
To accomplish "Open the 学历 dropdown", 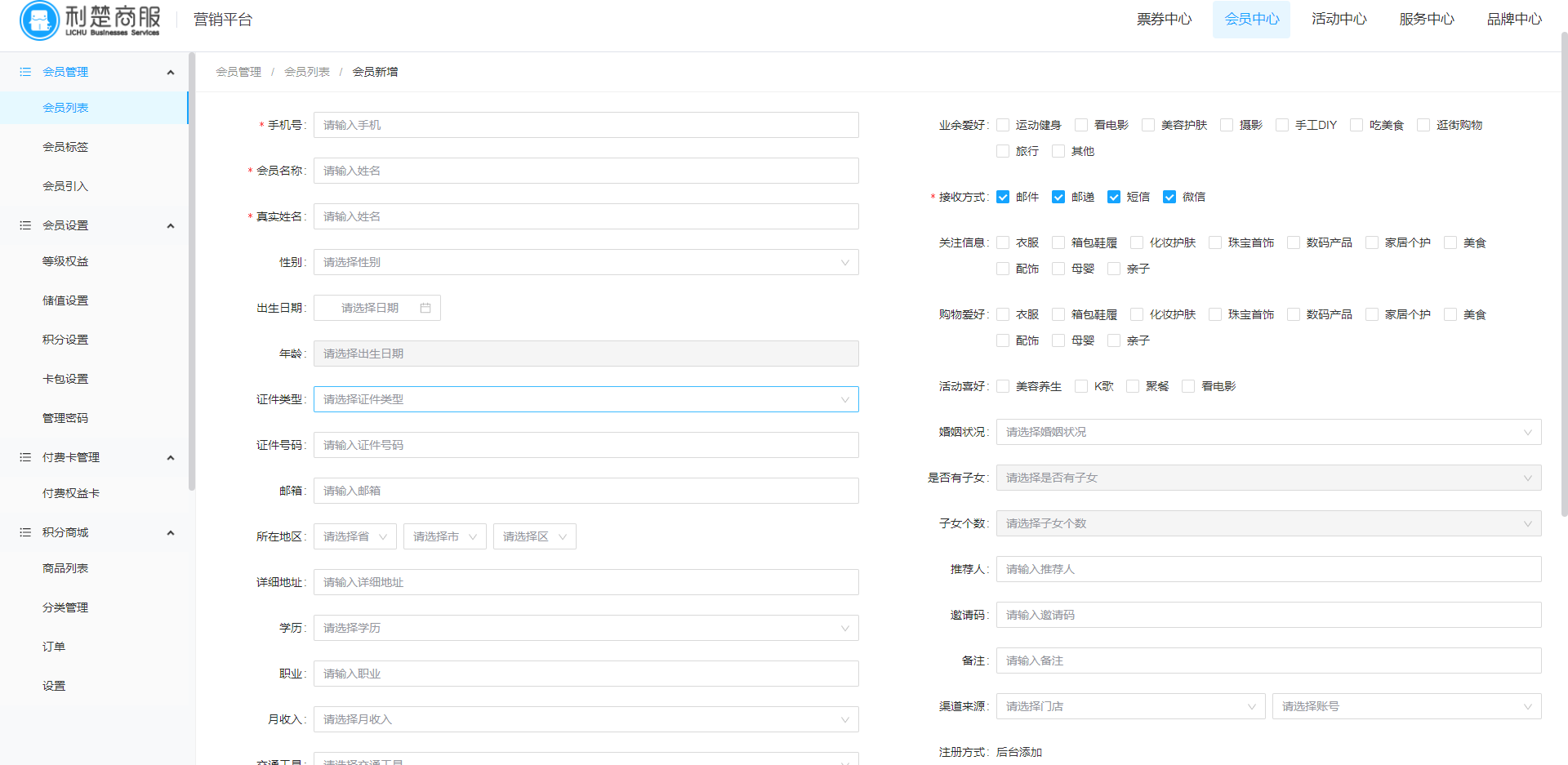I will coord(586,628).
